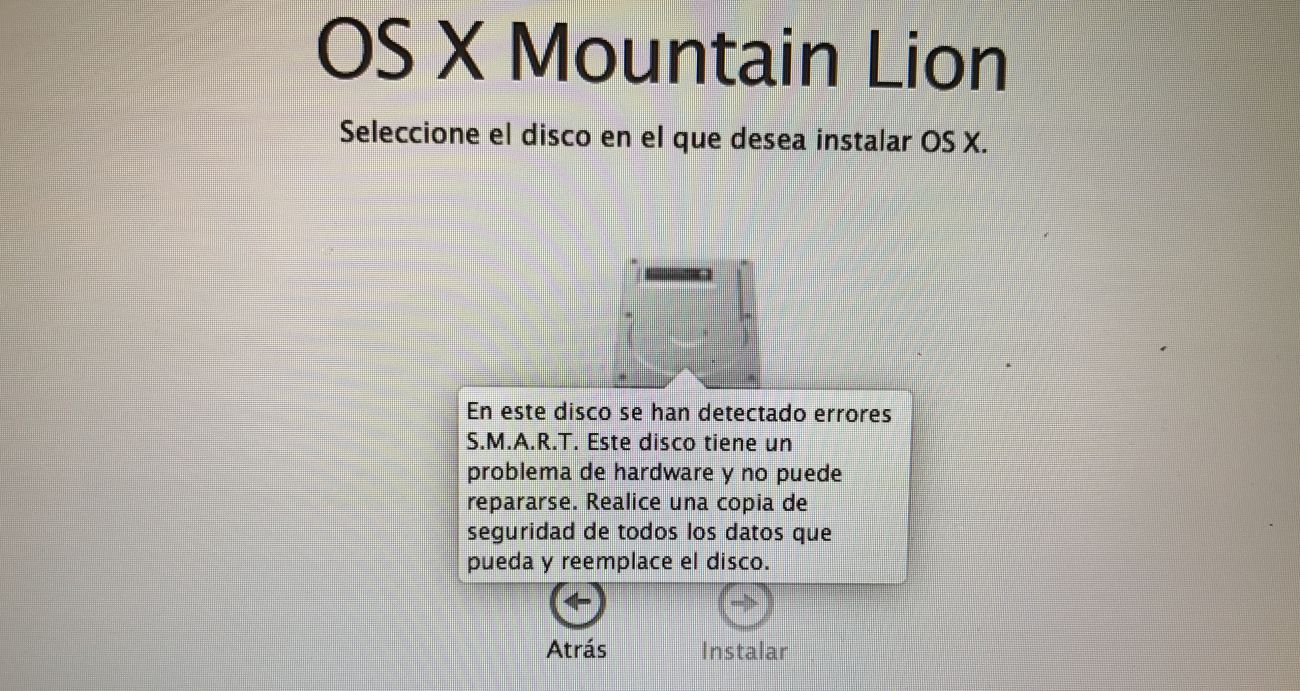Click the 'seguridad de todos los datos' line
This screenshot has width=1300, height=691.
tap(649, 532)
